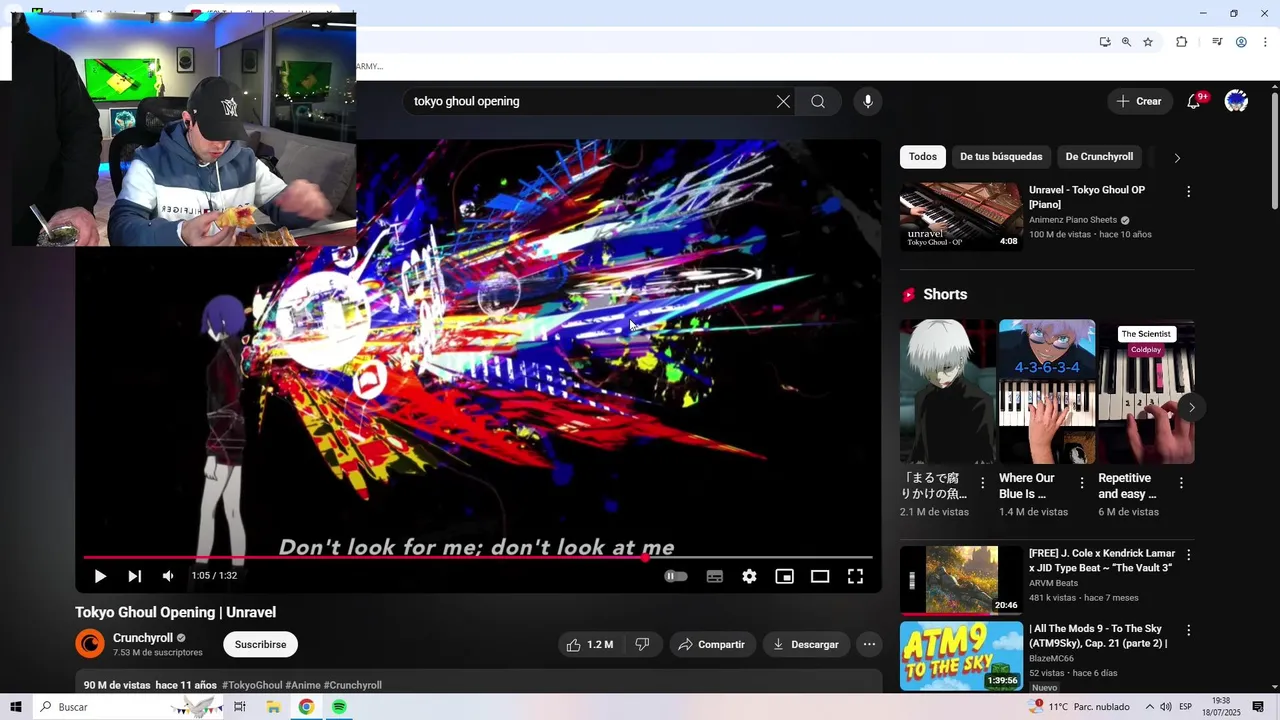Show hidden system tray icons
The image size is (1280, 720).
1149,707
